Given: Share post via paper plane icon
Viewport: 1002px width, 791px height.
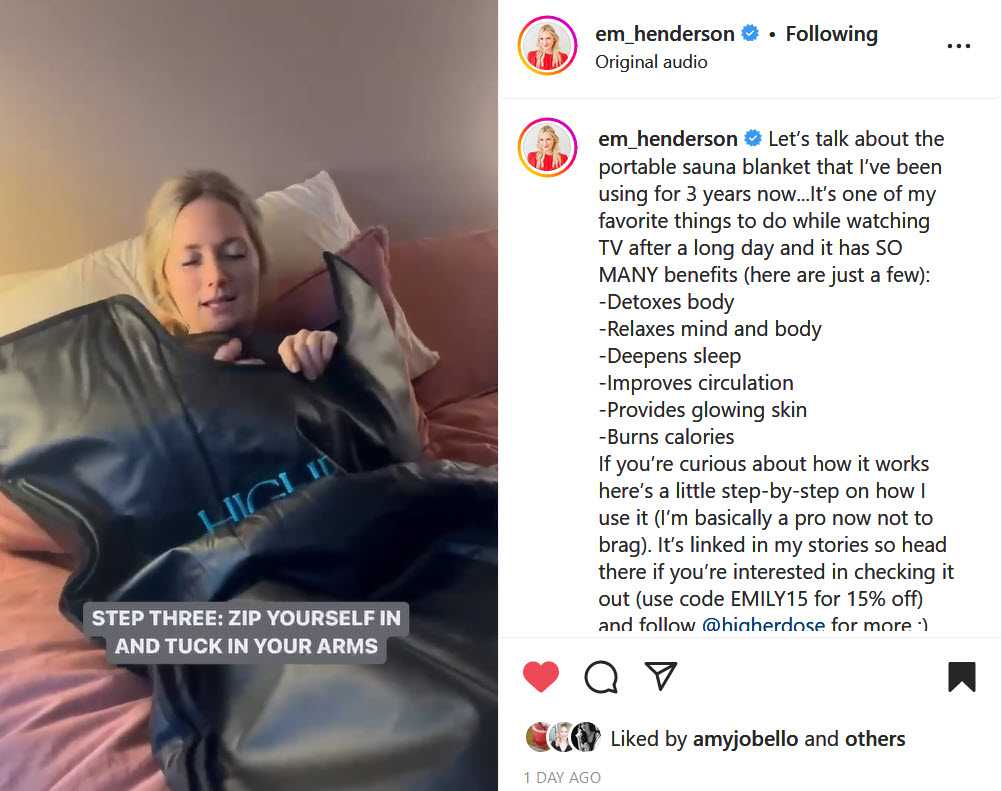Looking at the screenshot, I should pos(660,676).
